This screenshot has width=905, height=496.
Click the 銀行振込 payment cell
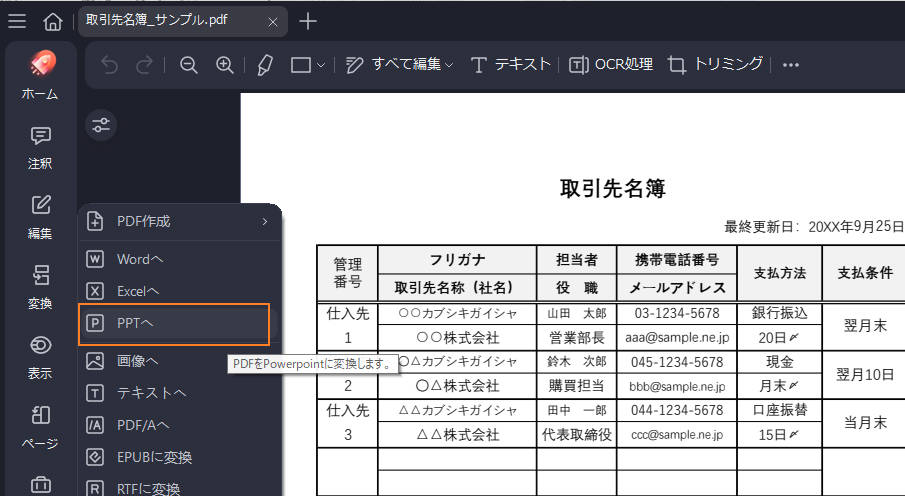tap(780, 313)
